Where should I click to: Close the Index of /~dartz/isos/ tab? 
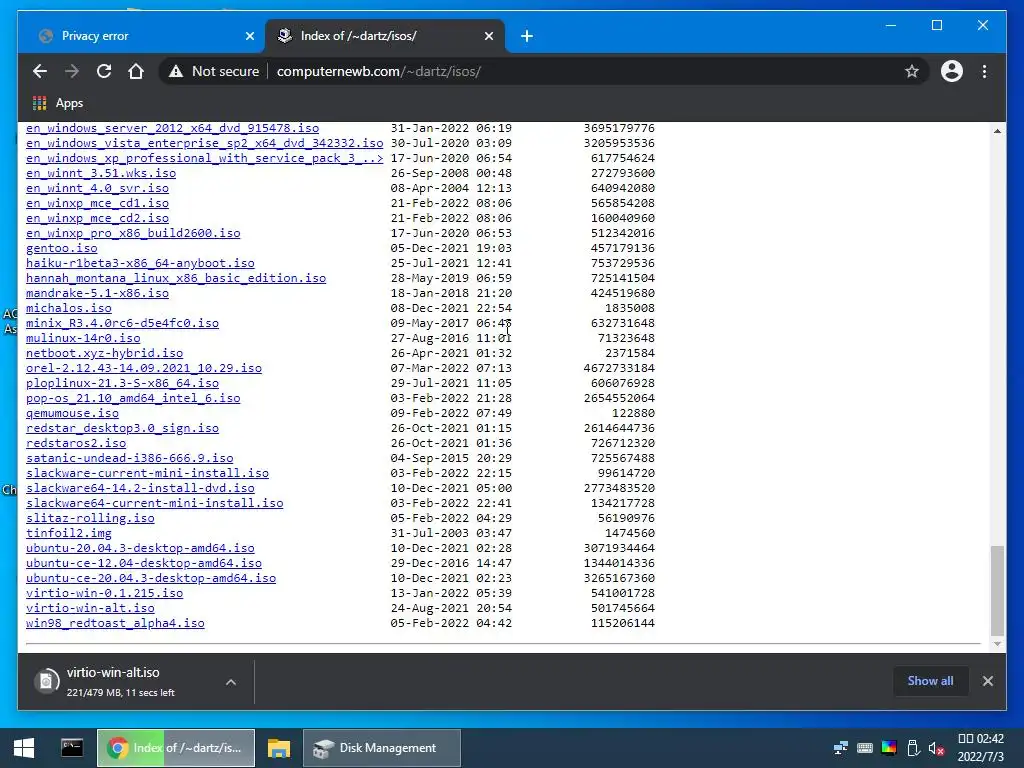tap(488, 36)
